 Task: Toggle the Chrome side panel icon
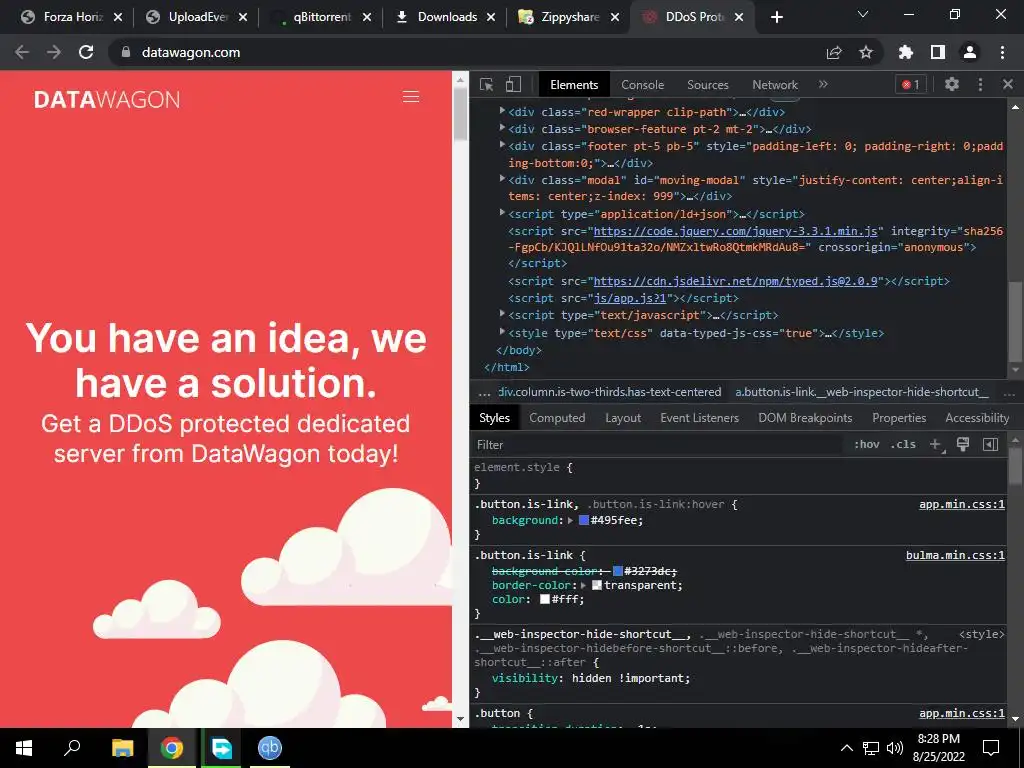tap(938, 52)
